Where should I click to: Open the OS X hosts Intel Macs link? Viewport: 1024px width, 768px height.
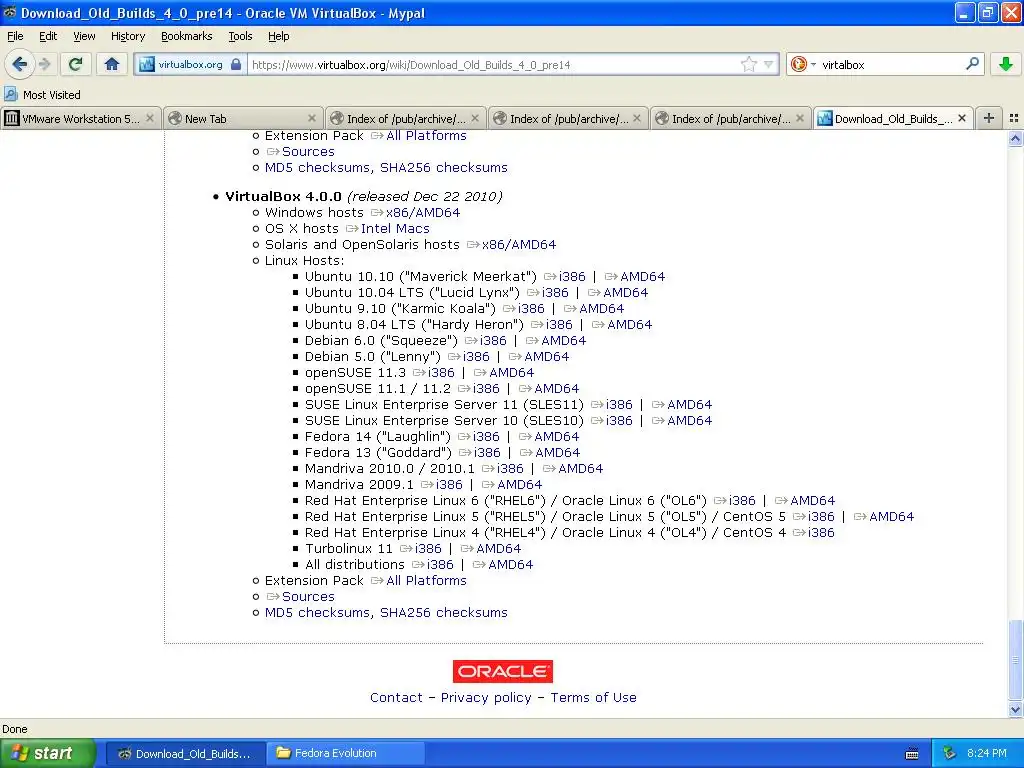pos(395,229)
